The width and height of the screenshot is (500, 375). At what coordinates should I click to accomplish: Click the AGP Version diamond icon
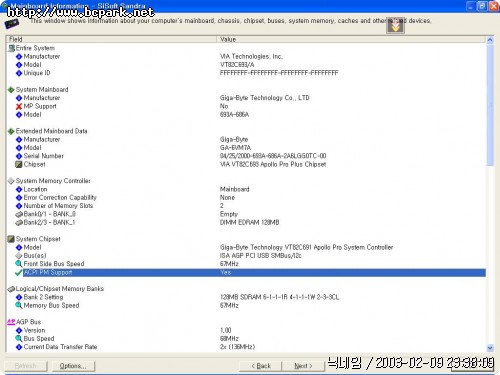tap(19, 330)
